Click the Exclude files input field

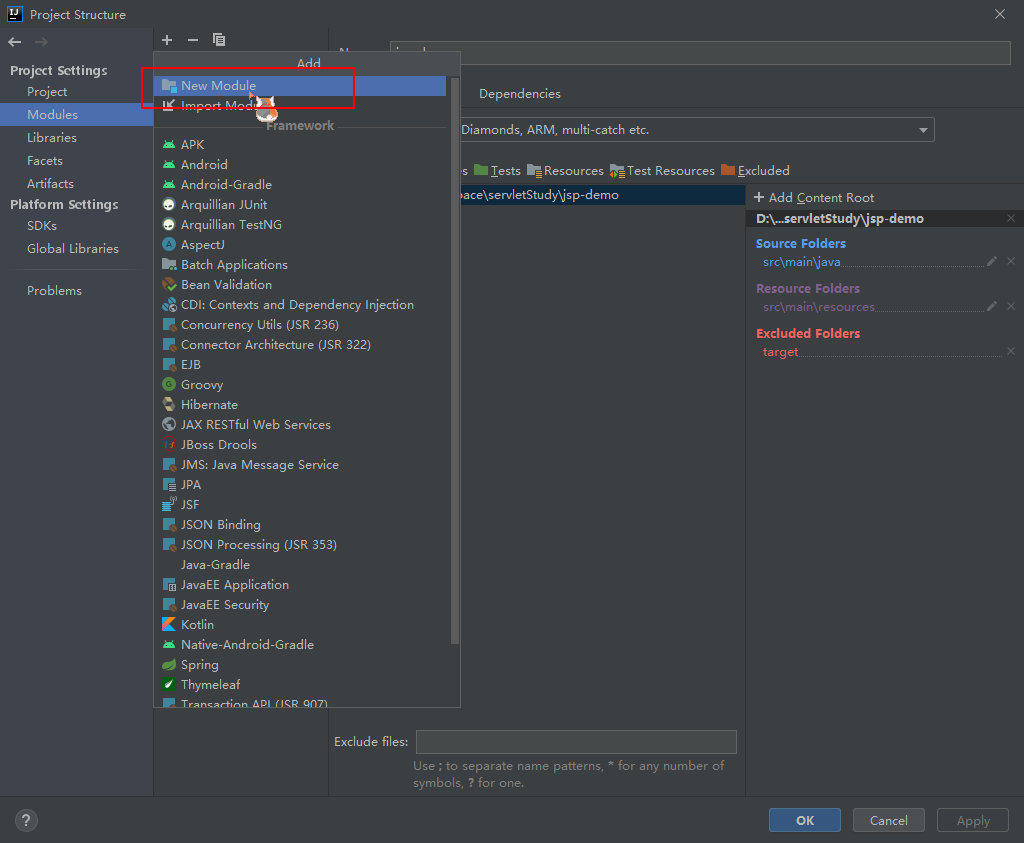(x=576, y=742)
